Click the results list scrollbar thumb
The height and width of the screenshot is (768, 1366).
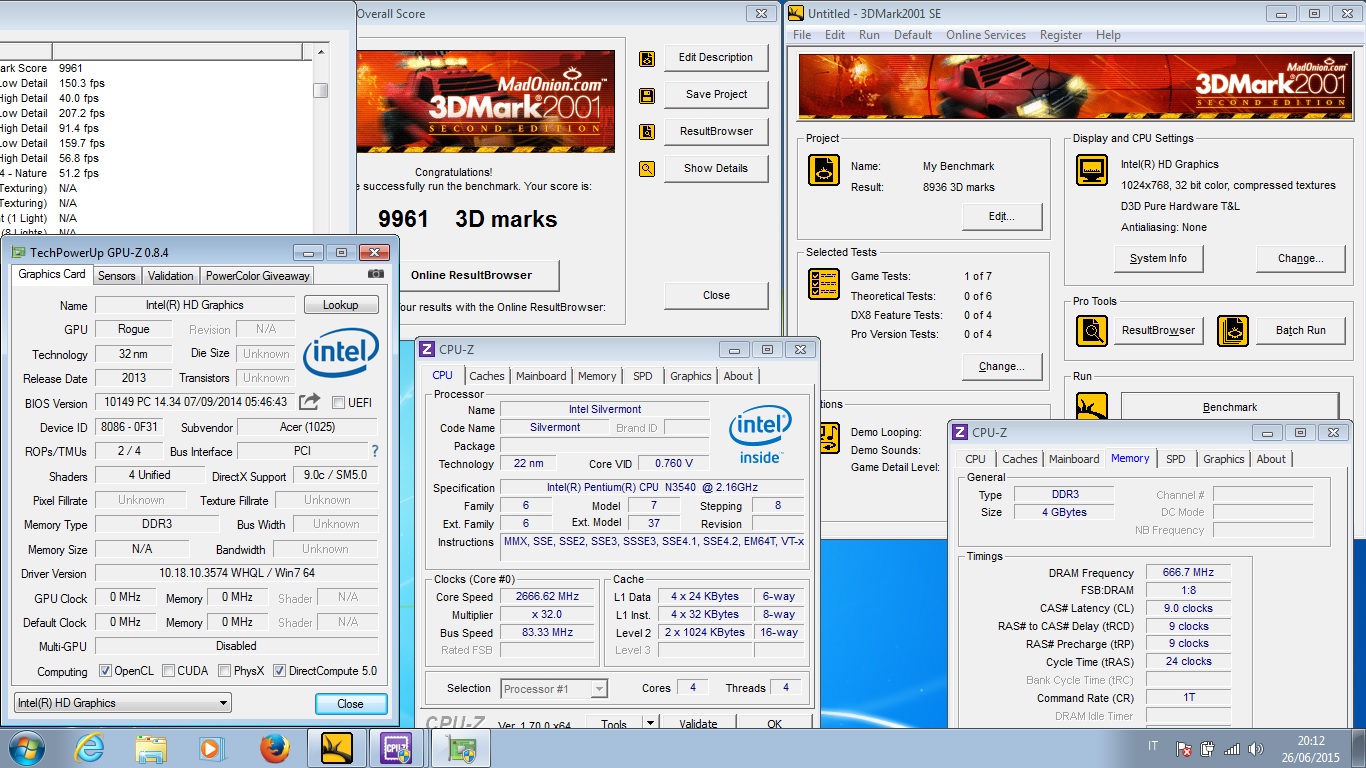pos(320,89)
